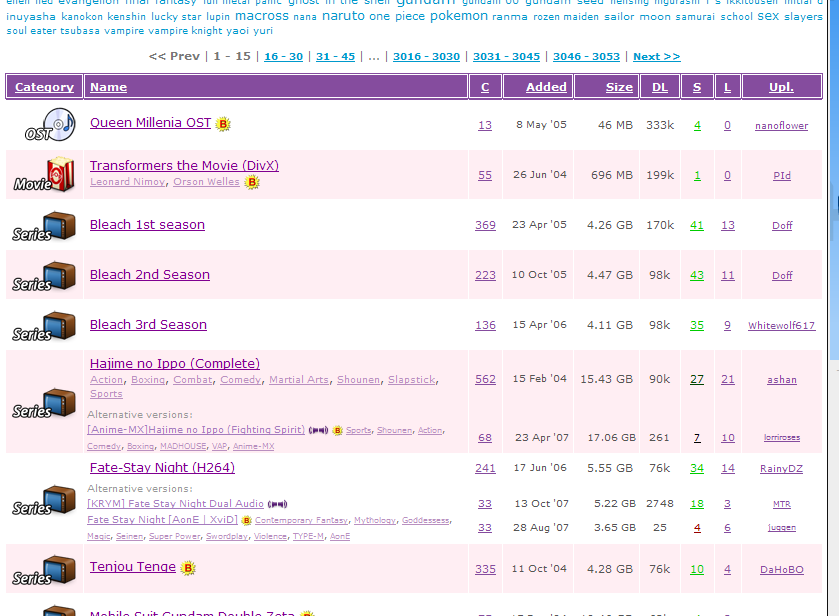Viewport: 839px width, 616px height.
Task: Open uploader Whitewolf617 profile
Action: point(781,325)
